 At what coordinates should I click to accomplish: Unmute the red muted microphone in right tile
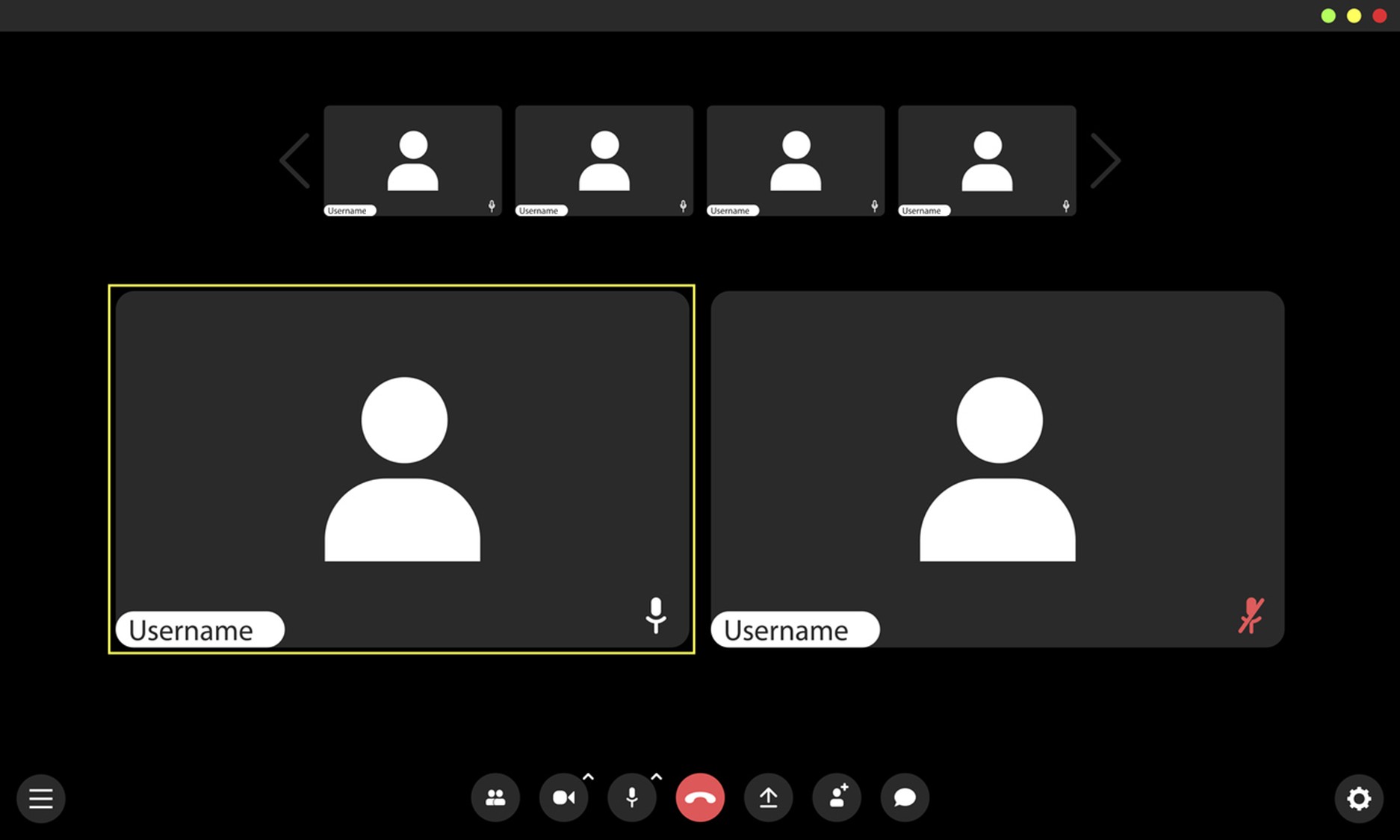1251,616
